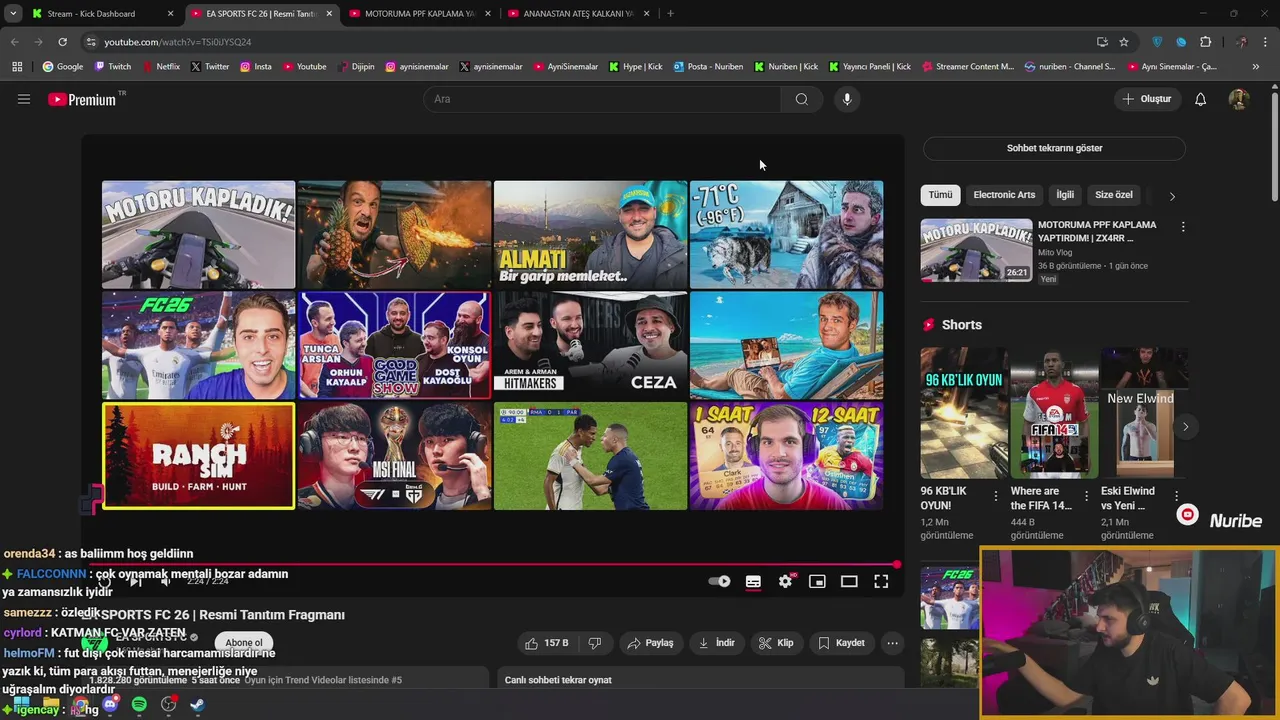Select the Size özel filter chip

point(1114,195)
